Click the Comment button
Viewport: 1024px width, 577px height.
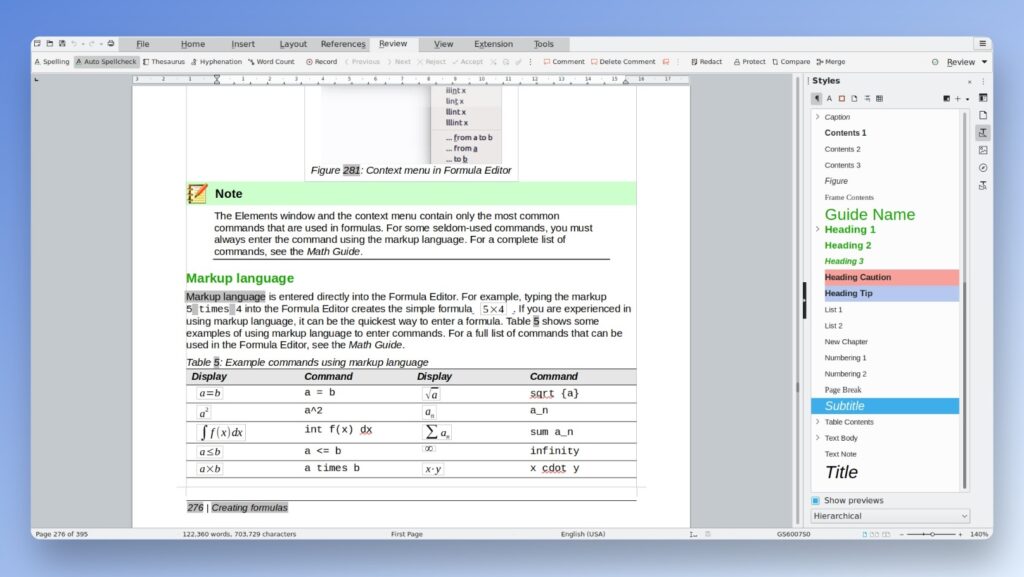click(x=564, y=62)
